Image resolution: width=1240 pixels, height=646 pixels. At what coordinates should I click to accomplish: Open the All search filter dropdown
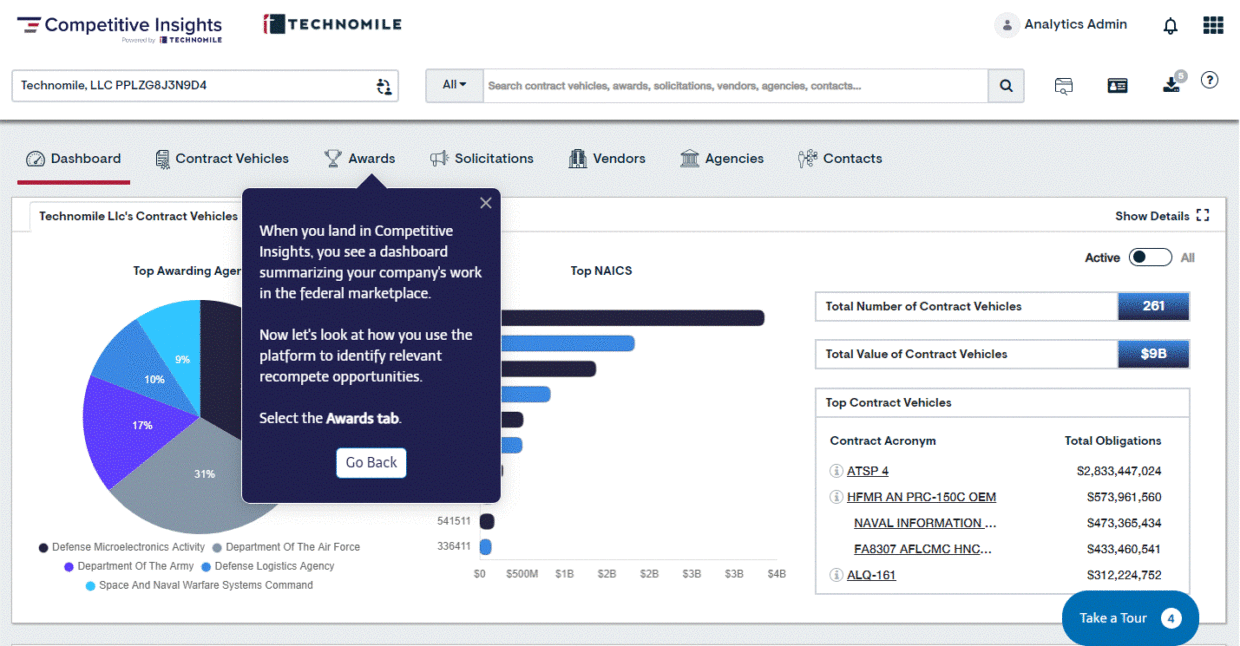(455, 86)
